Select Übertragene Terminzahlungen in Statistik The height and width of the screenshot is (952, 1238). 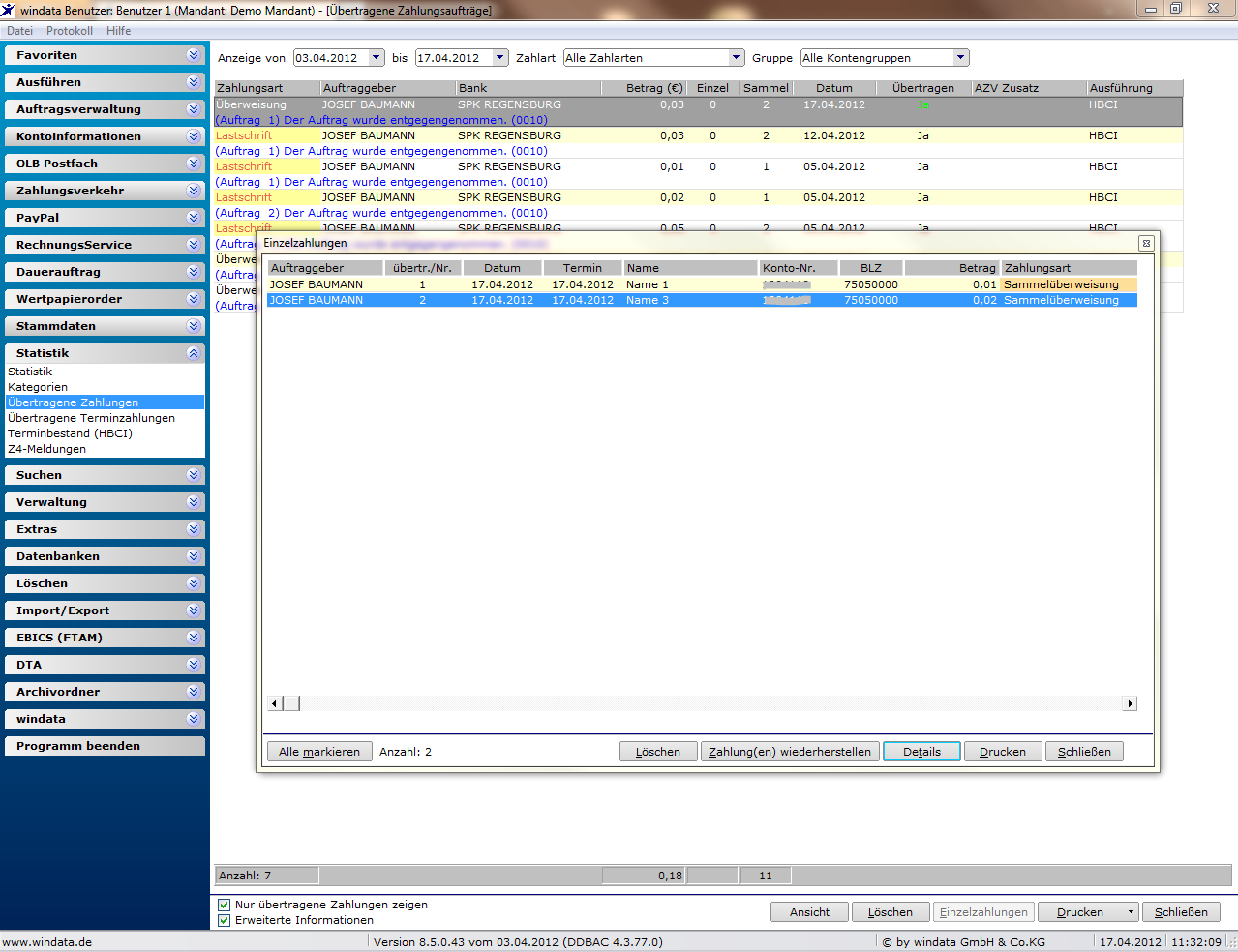pyautogui.click(x=92, y=418)
